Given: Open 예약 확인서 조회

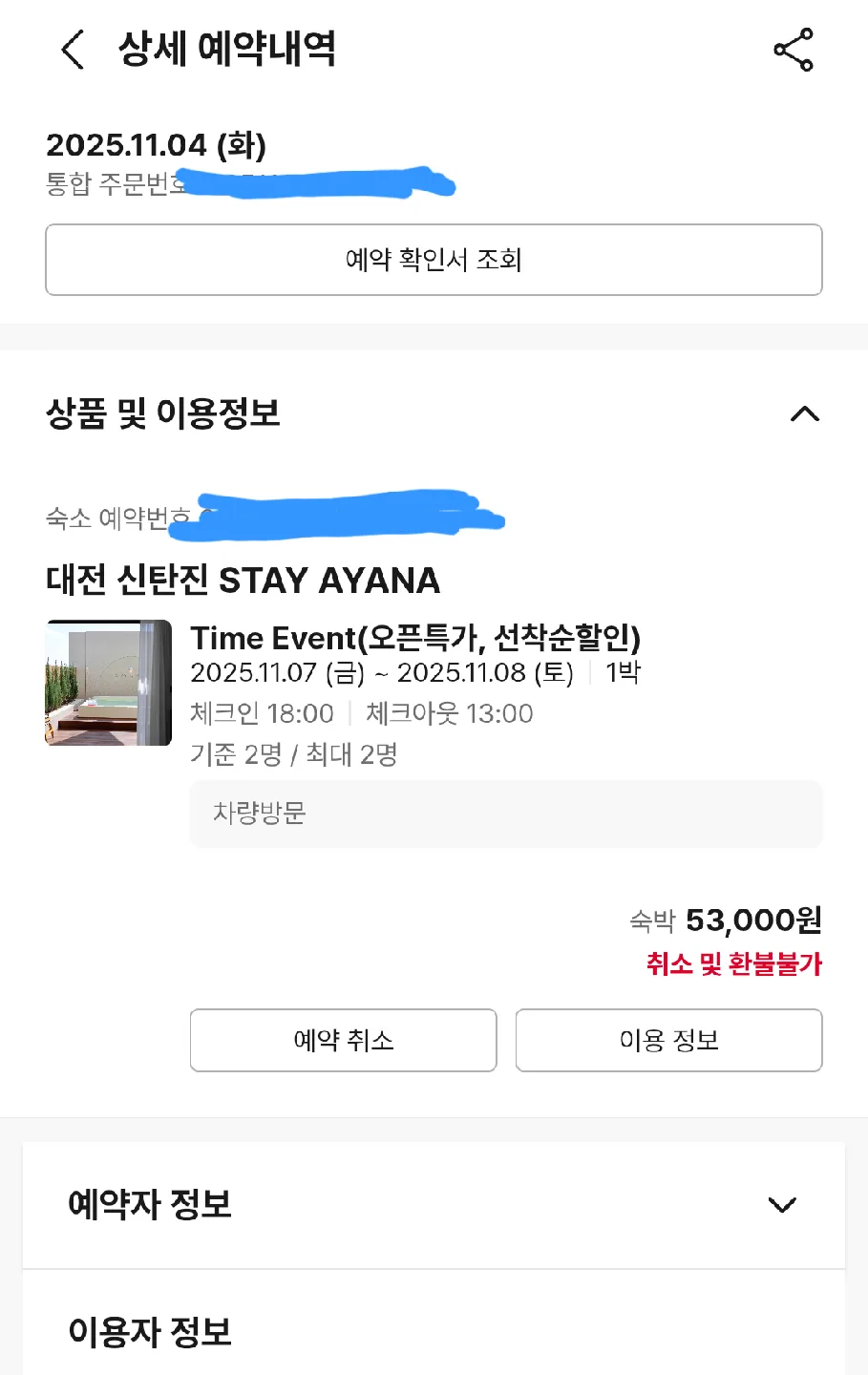Looking at the screenshot, I should tap(434, 260).
